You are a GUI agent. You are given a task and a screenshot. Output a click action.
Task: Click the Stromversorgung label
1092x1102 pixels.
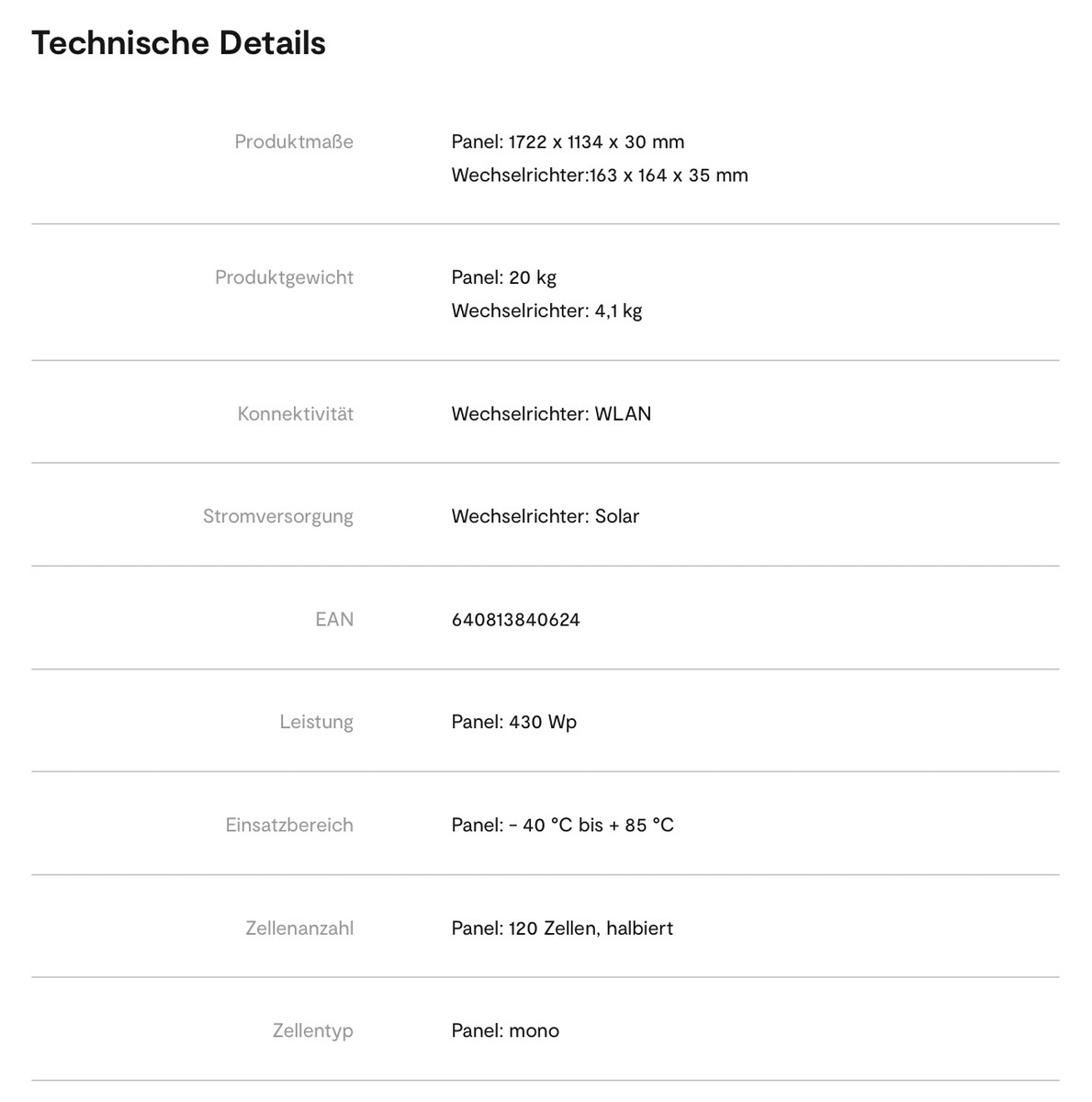pyautogui.click(x=277, y=516)
